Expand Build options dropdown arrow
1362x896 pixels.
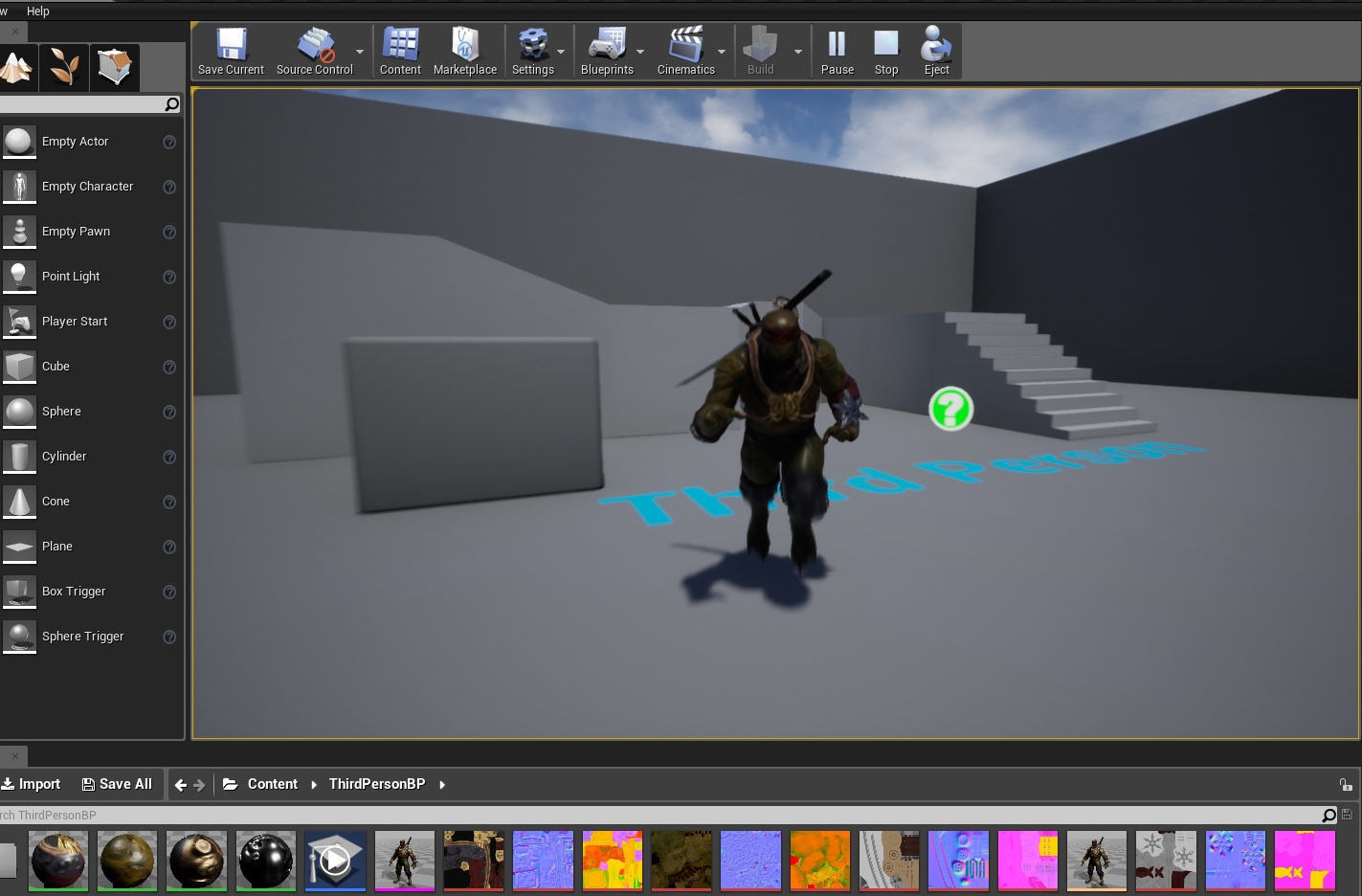point(798,52)
